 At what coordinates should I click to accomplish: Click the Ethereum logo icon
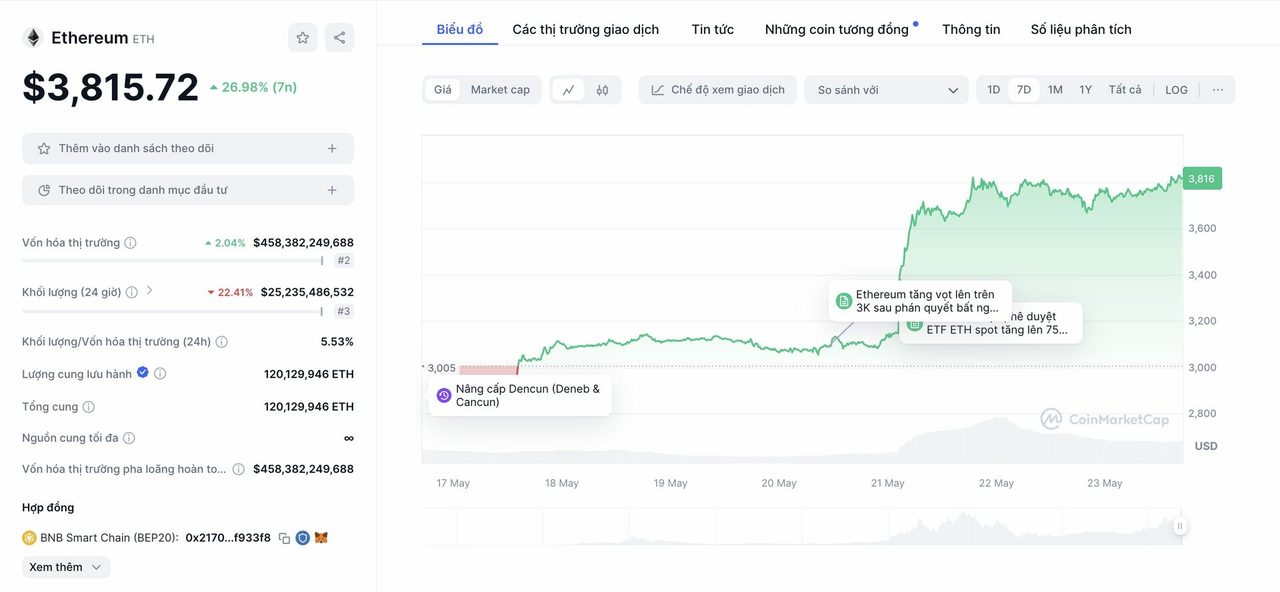pos(33,38)
